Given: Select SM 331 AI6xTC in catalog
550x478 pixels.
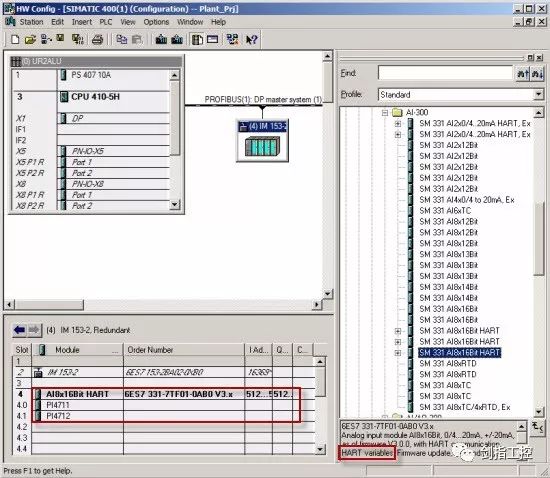Looking at the screenshot, I should [445, 210].
